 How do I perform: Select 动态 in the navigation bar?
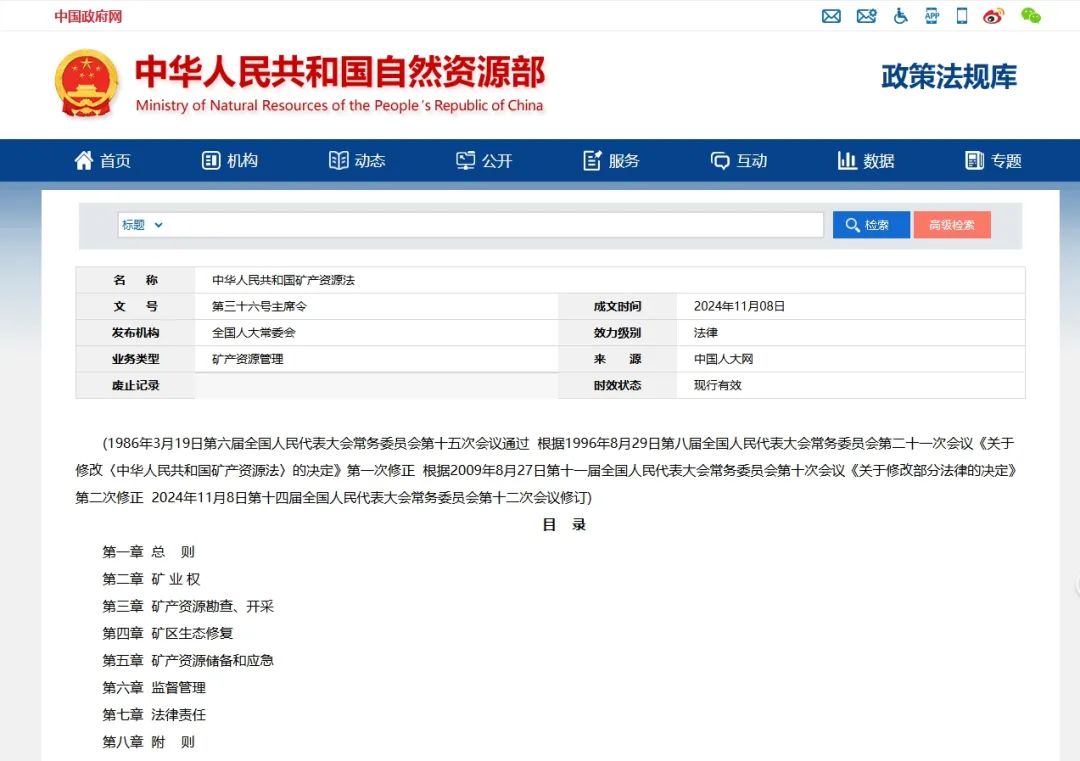[357, 161]
